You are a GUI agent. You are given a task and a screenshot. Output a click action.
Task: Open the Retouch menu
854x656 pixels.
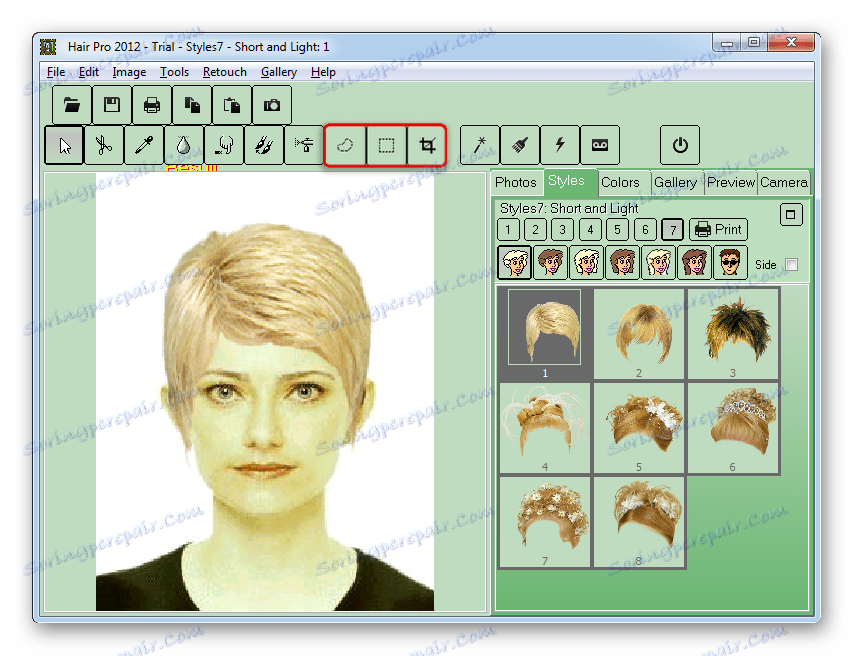[224, 72]
